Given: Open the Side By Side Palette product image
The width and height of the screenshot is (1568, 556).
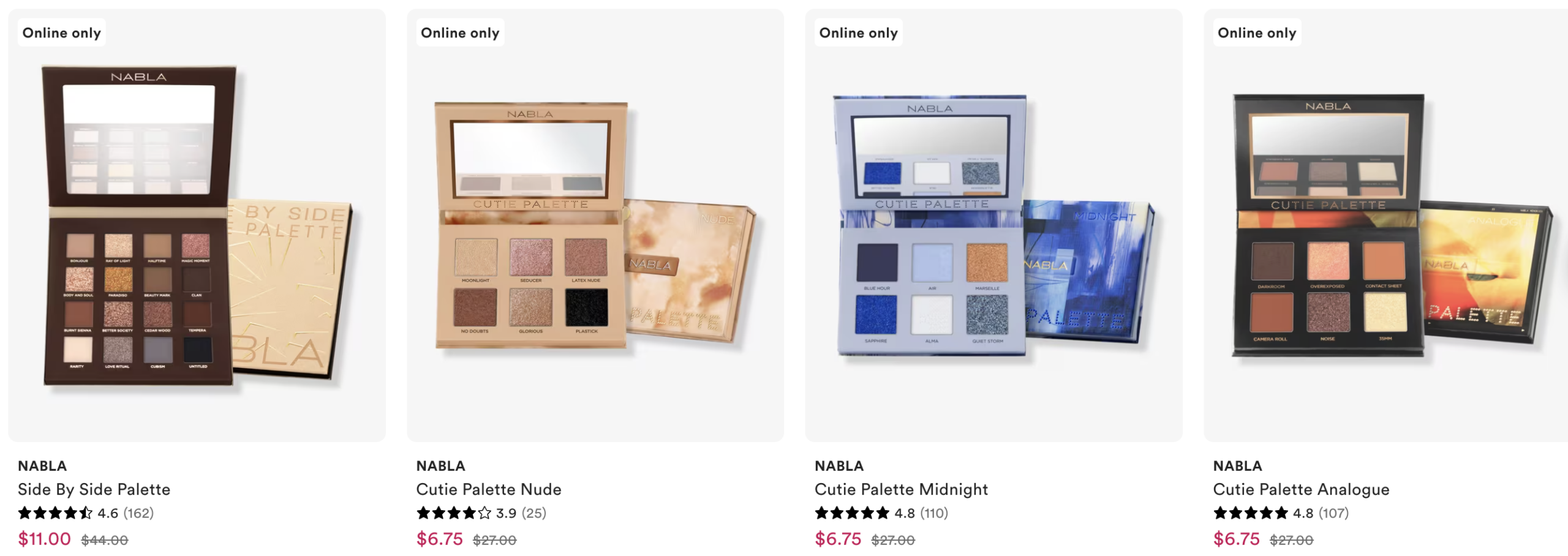Looking at the screenshot, I should (x=197, y=225).
